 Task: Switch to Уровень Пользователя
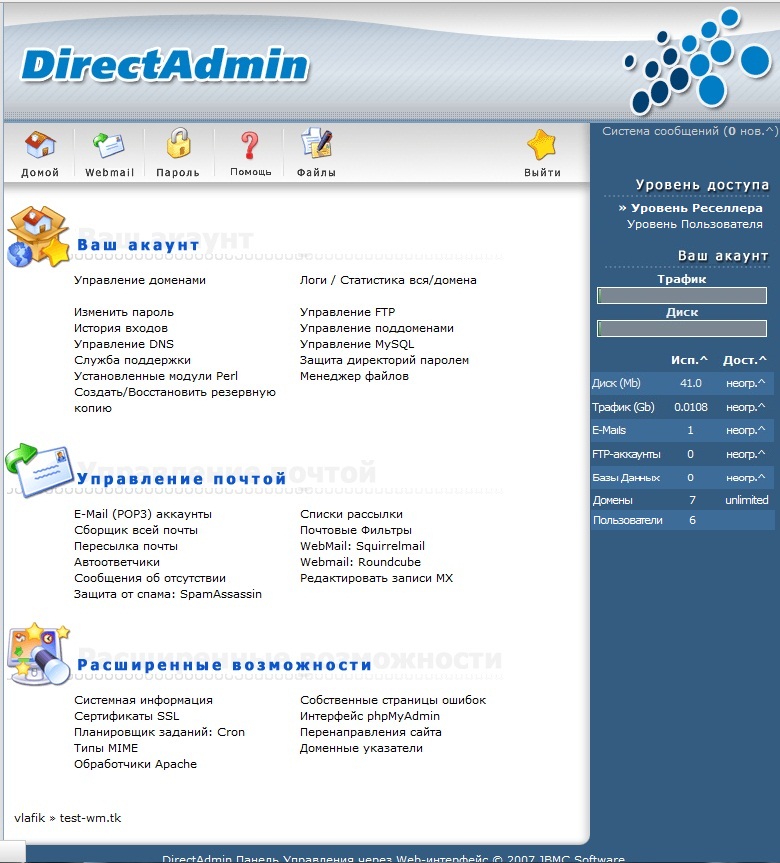click(695, 224)
